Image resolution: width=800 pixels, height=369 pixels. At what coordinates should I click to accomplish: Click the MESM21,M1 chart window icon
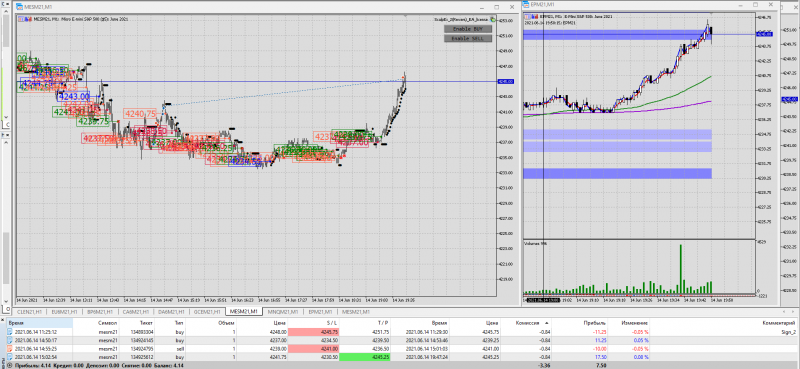coord(20,7)
